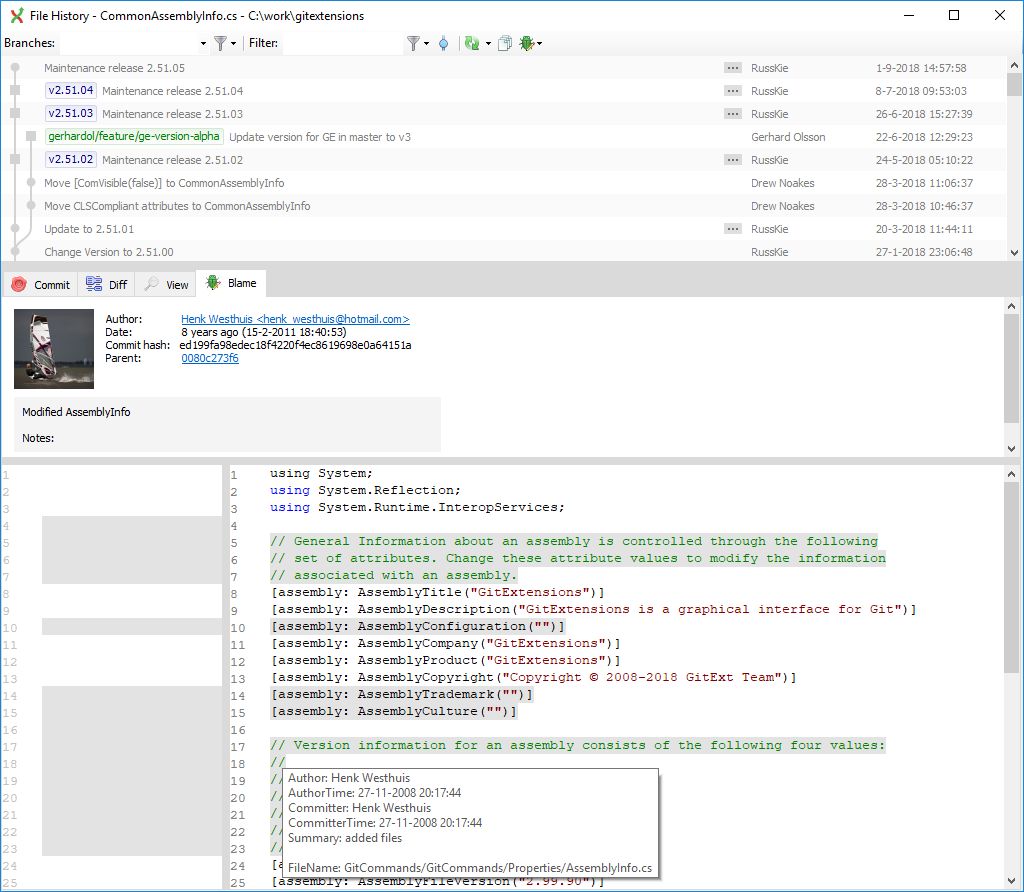Viewport: 1024px width, 892px height.
Task: Follow the 0080c273f6 parent commit link
Action: click(209, 358)
